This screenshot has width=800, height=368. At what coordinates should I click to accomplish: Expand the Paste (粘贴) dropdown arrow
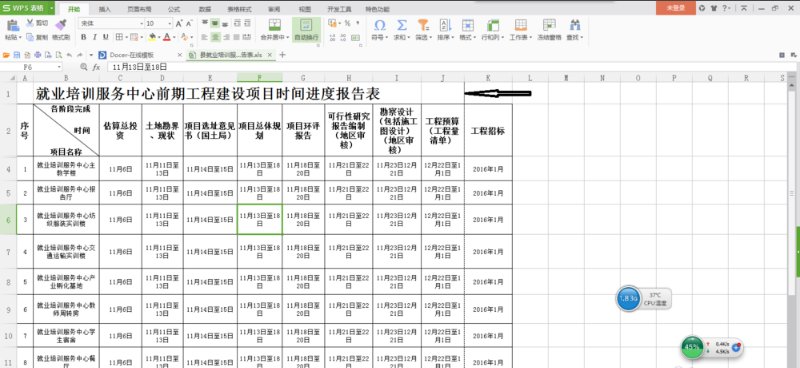(x=20, y=38)
